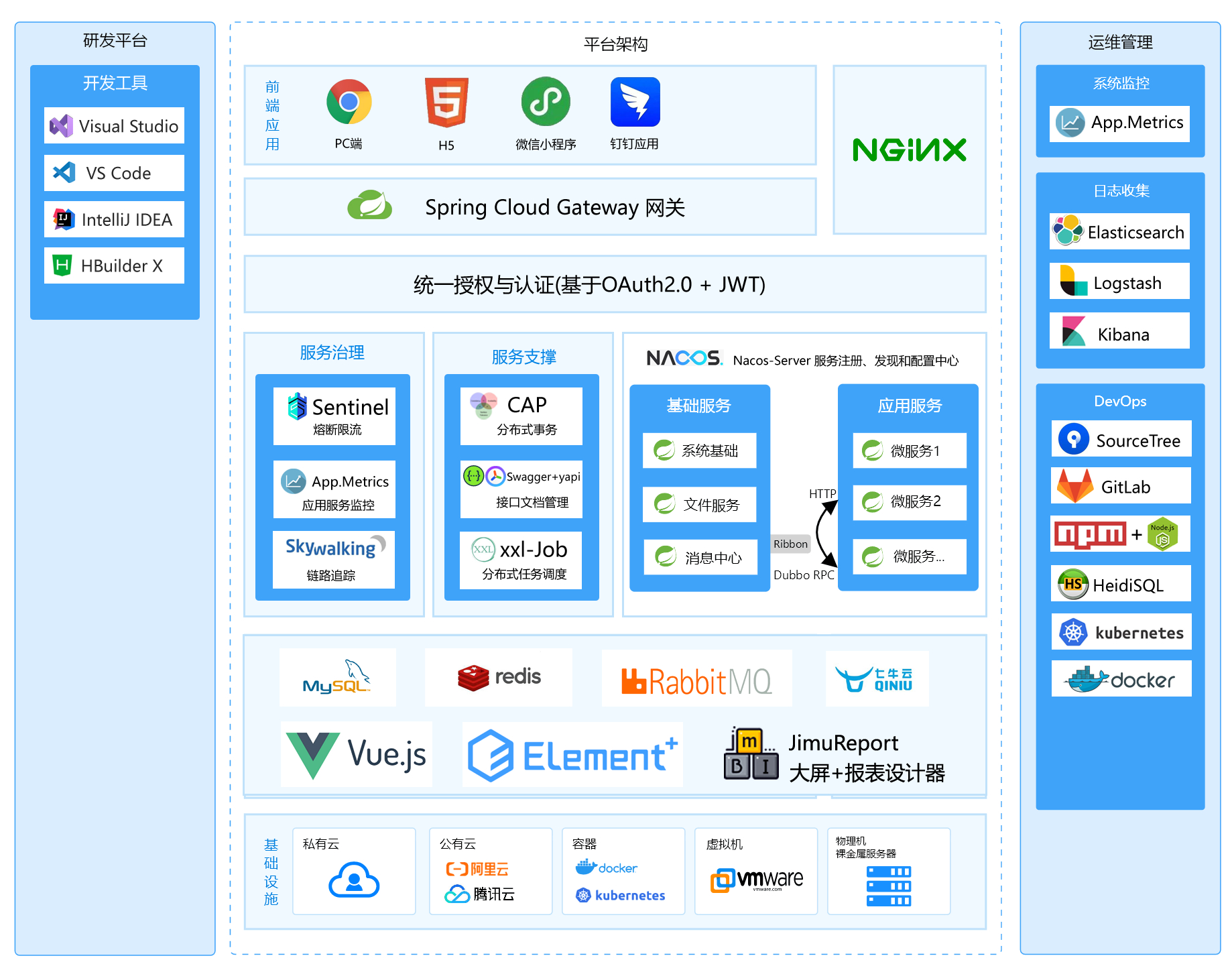Viewport: 1232px width, 962px height.
Task: Click the Sentinel 熔断限流 box
Action: (x=334, y=416)
